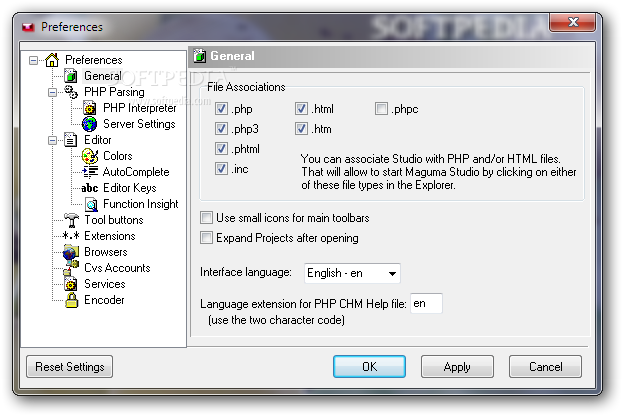
Task: Click the Services gear icon
Action: tap(71, 284)
